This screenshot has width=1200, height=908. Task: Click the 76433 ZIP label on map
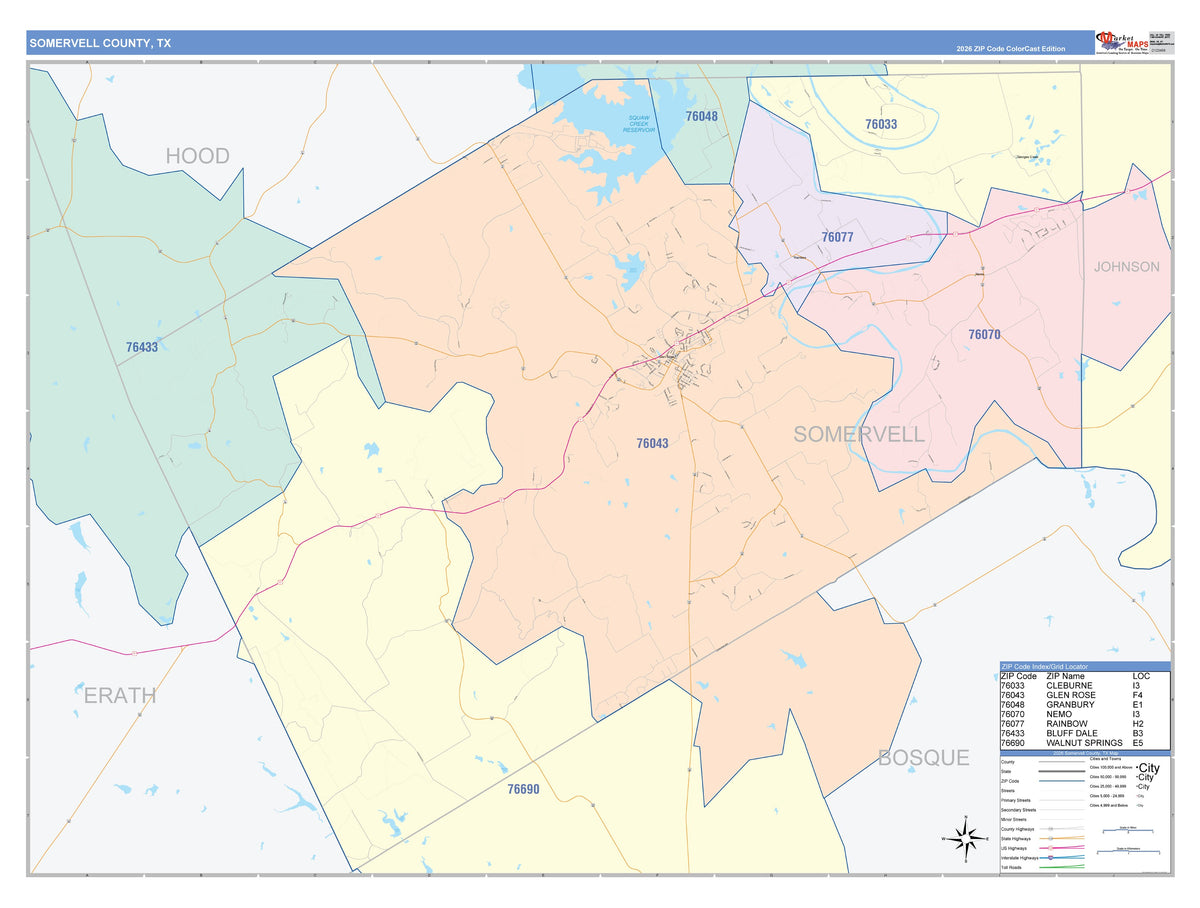click(142, 347)
